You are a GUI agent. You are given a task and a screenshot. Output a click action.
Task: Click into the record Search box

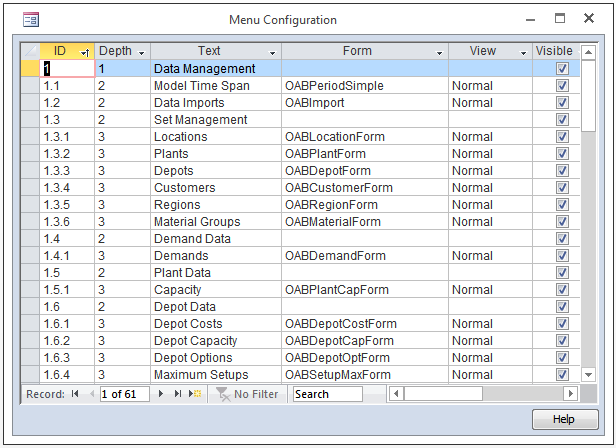pyautogui.click(x=327, y=395)
